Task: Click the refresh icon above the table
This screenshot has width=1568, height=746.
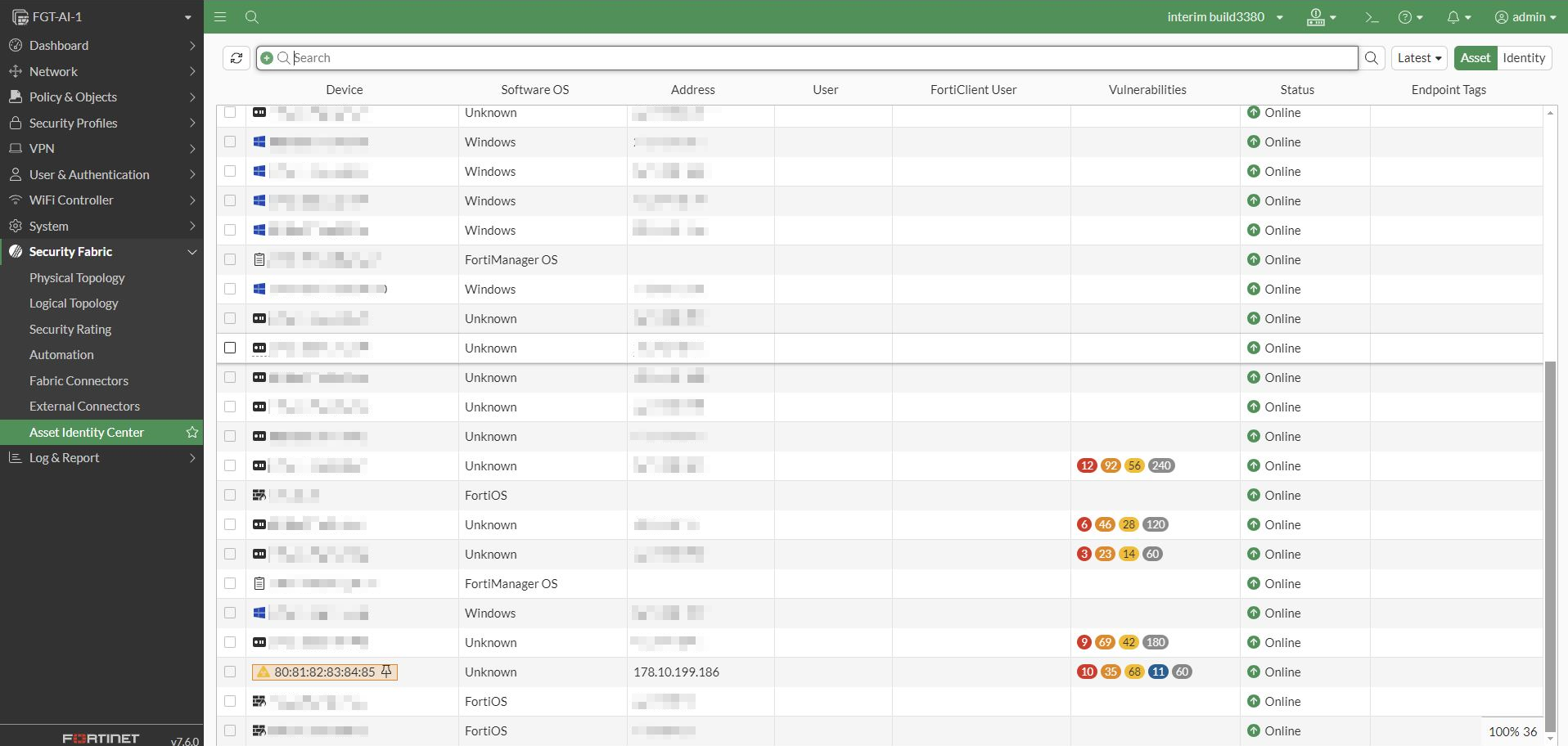Action: pyautogui.click(x=236, y=57)
